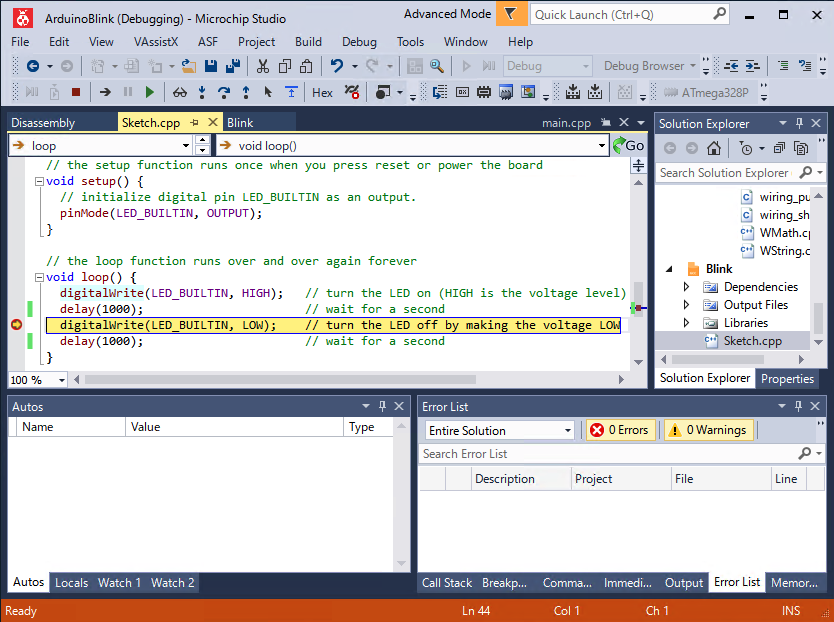Click the breakpoint marker in editor margin

point(16,325)
